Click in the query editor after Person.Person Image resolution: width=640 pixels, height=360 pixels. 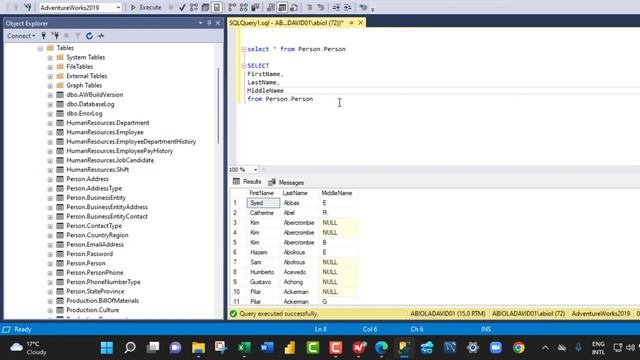pyautogui.click(x=314, y=99)
